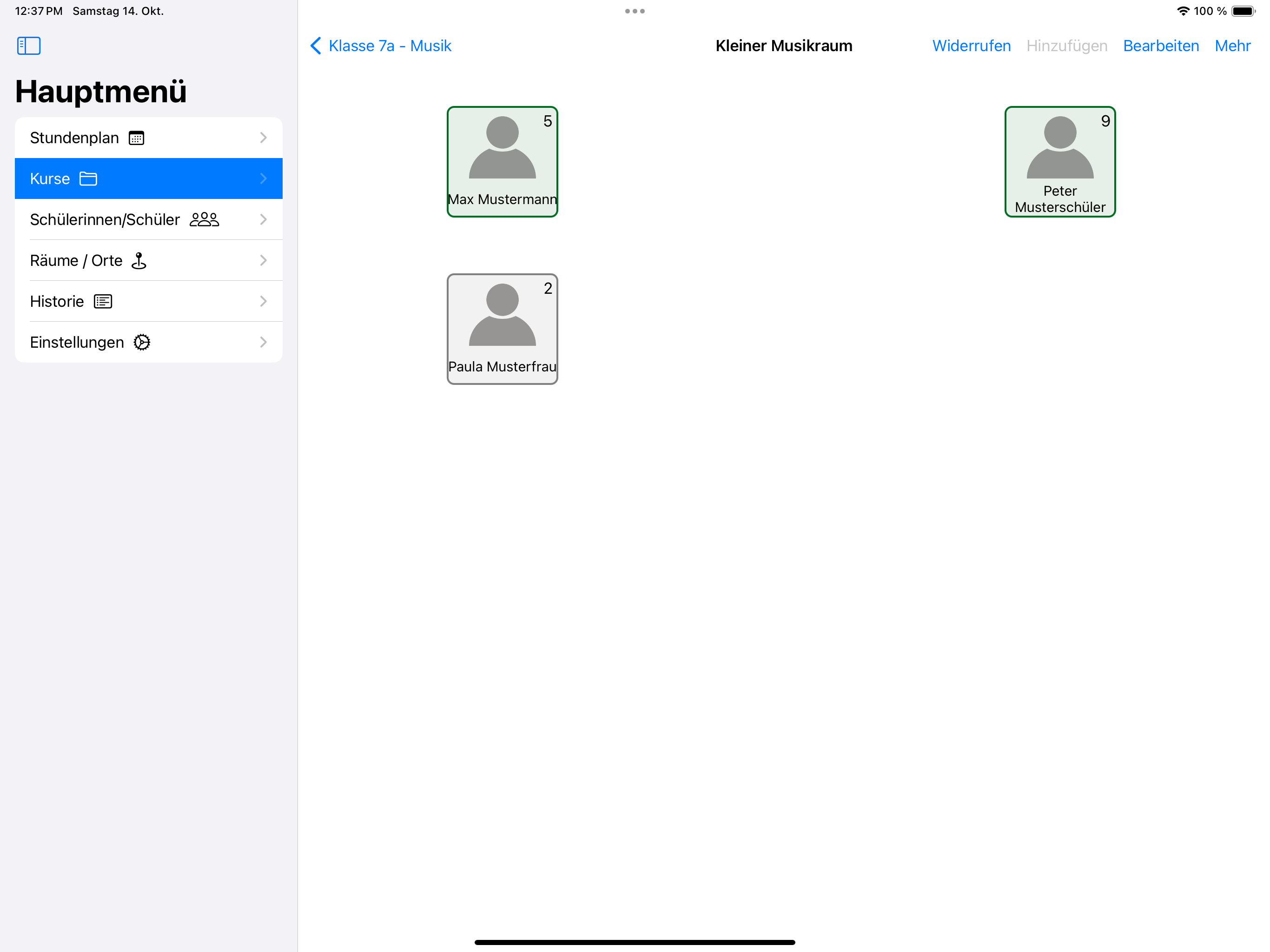Tap the Kleiner Musikraum title
The width and height of the screenshot is (1270, 952).
[784, 46]
